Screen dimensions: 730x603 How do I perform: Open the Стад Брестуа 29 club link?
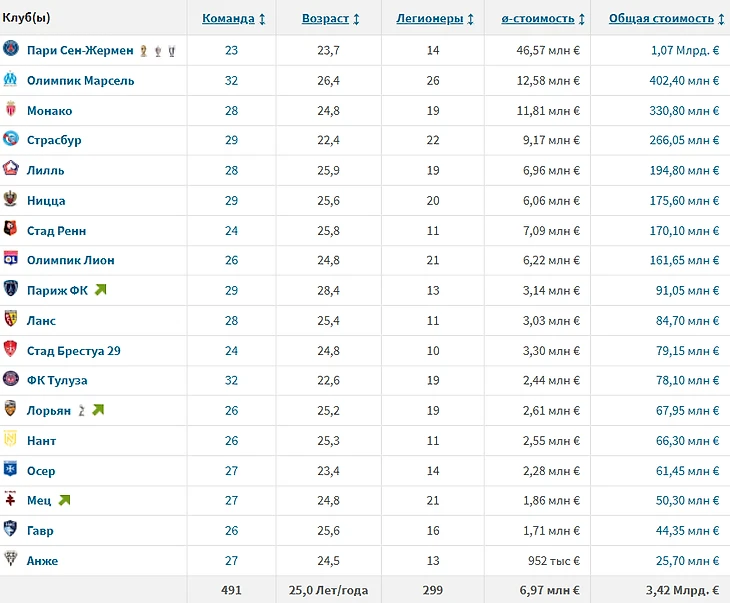click(x=73, y=351)
